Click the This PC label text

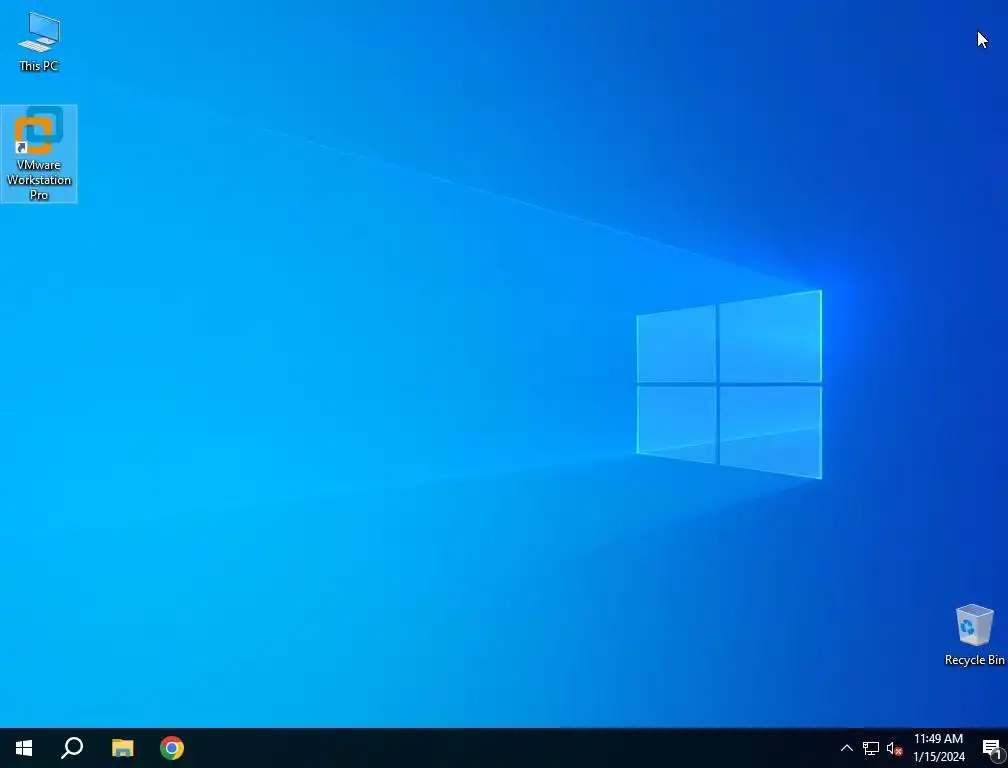point(39,66)
